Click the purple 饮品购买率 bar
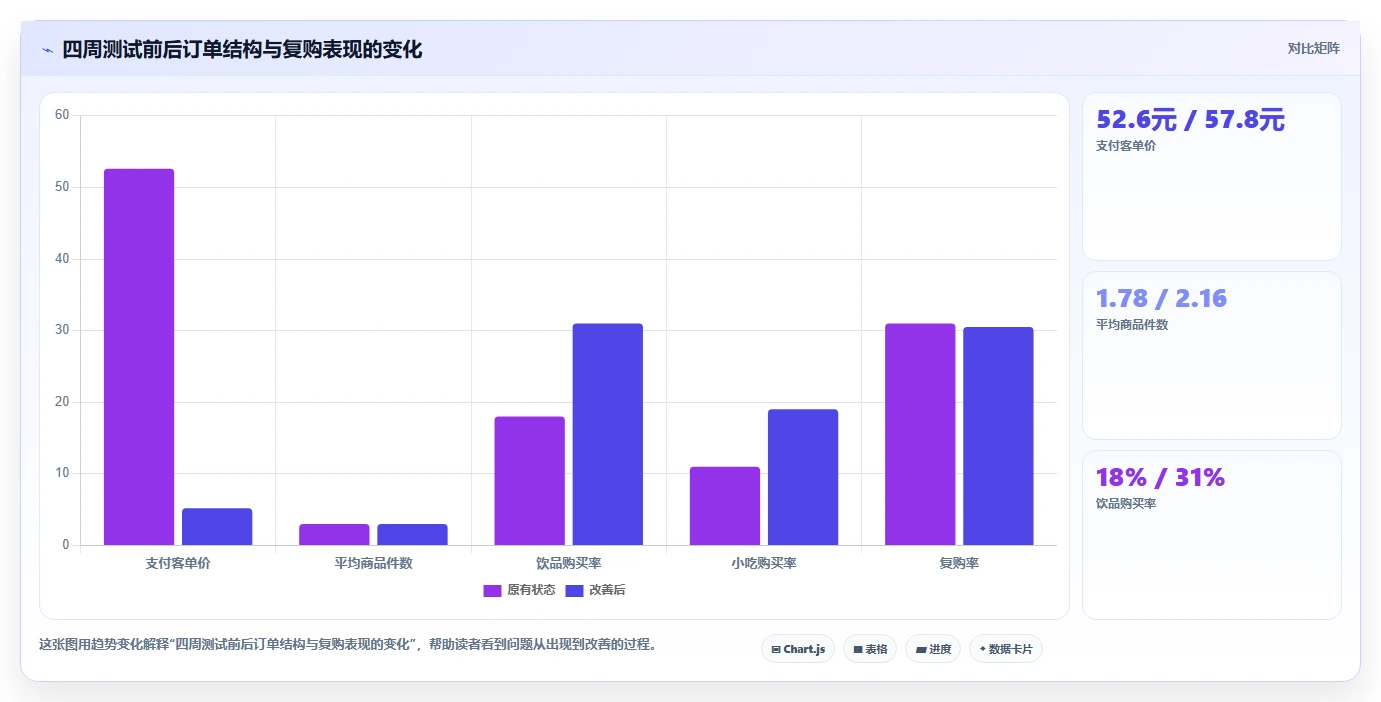This screenshot has height=702, width=1381. (x=529, y=481)
